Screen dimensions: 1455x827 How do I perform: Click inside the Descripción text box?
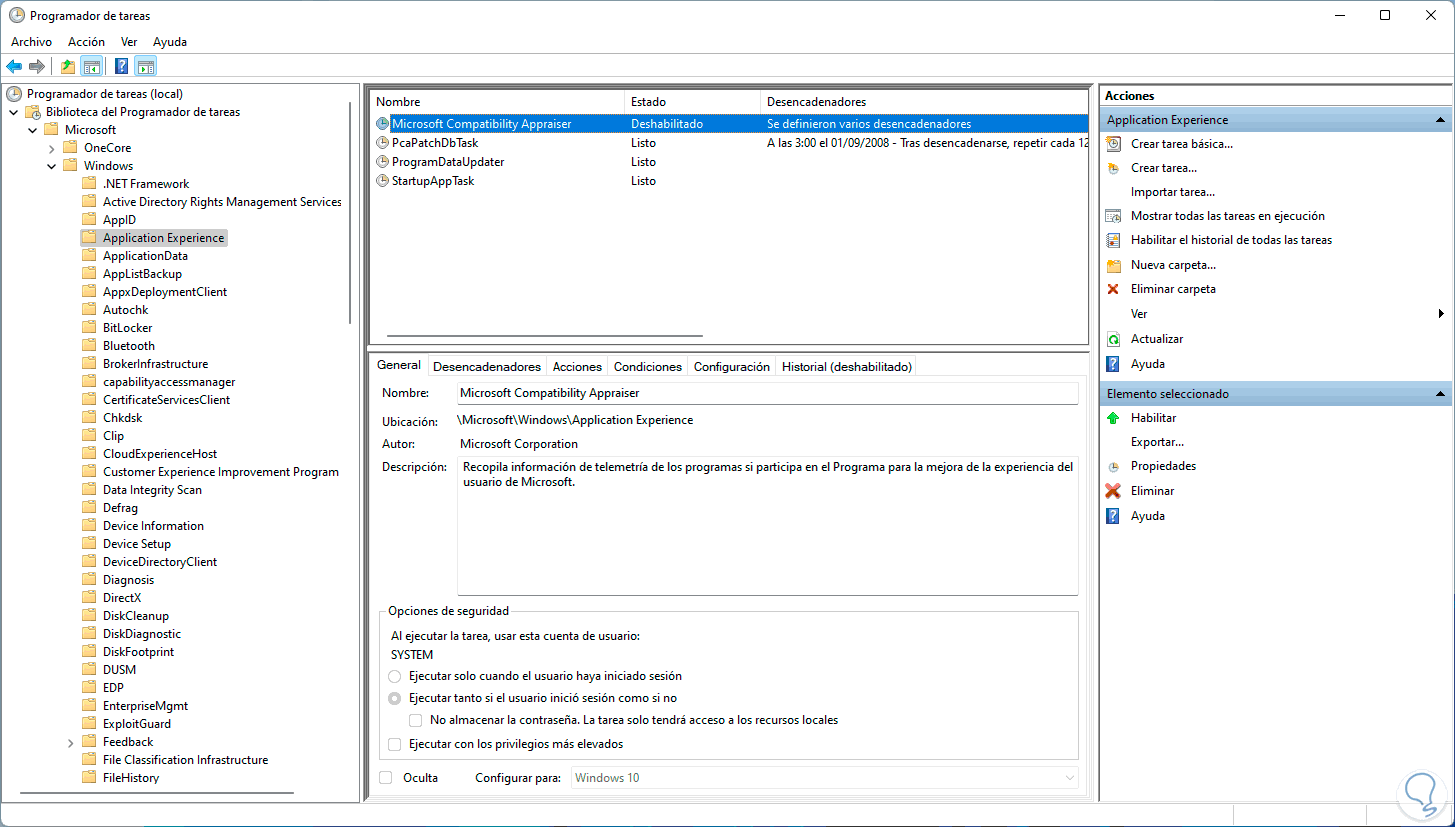(768, 526)
